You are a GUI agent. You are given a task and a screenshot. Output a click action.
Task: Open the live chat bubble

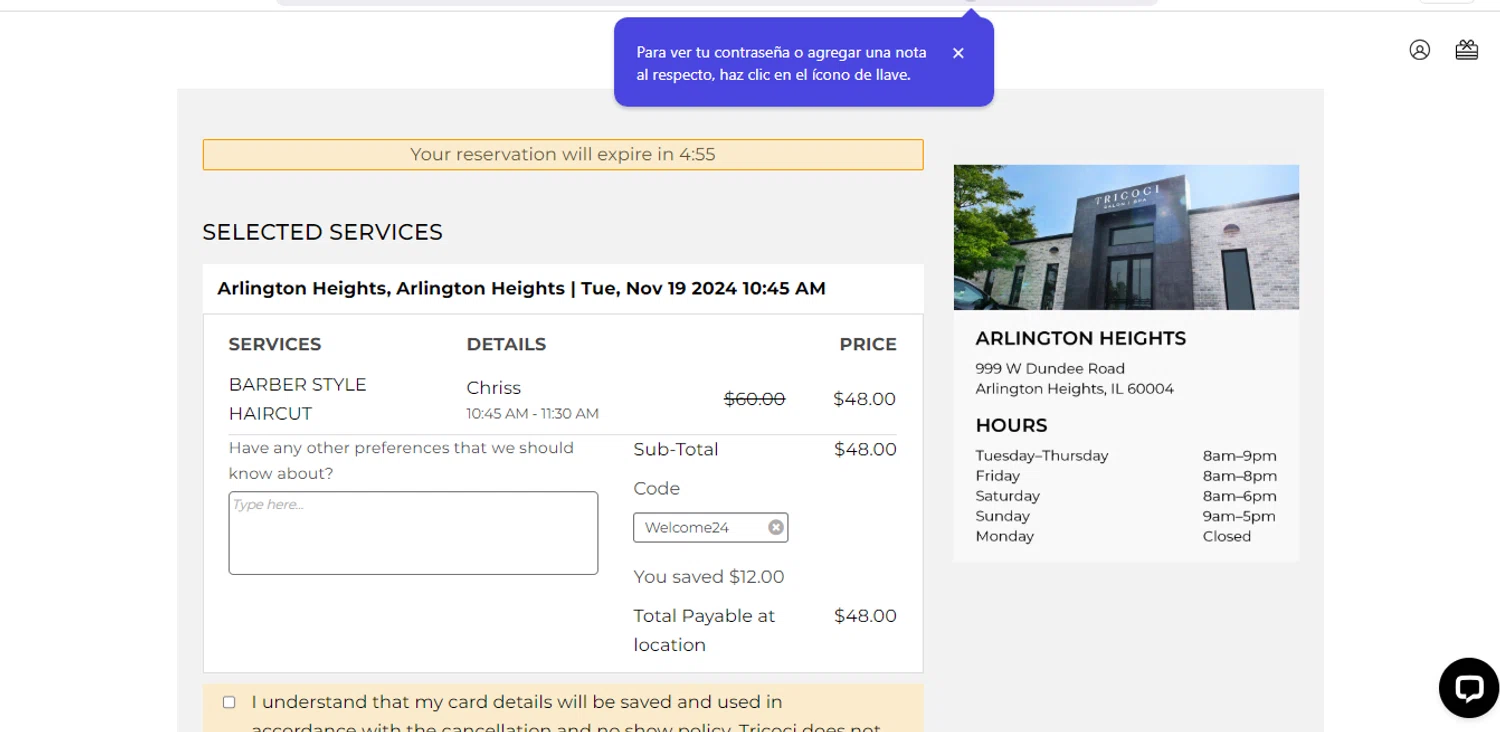[x=1468, y=687]
